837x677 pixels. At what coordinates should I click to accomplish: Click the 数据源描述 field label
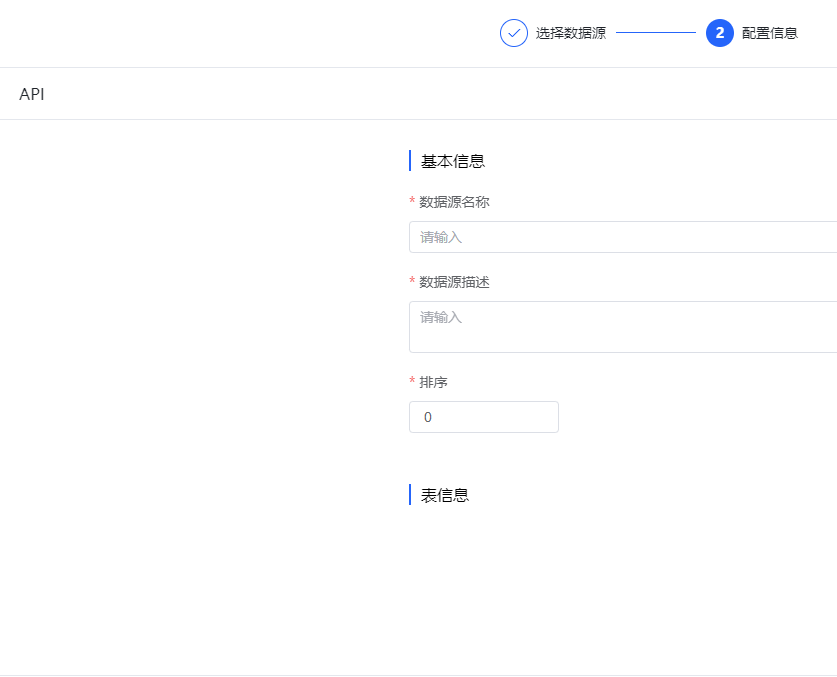[x=454, y=282]
